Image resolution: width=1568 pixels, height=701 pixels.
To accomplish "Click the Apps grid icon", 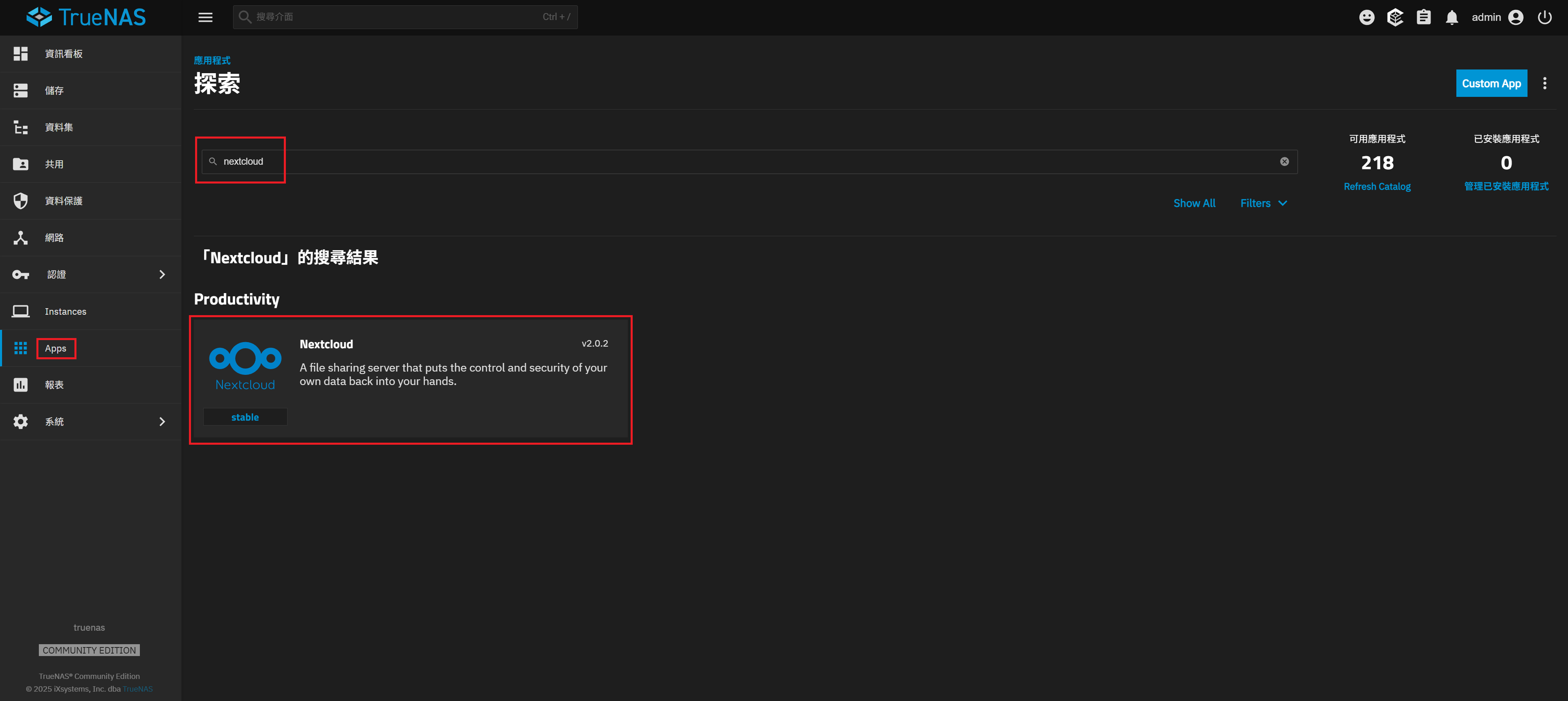I will 21,348.
